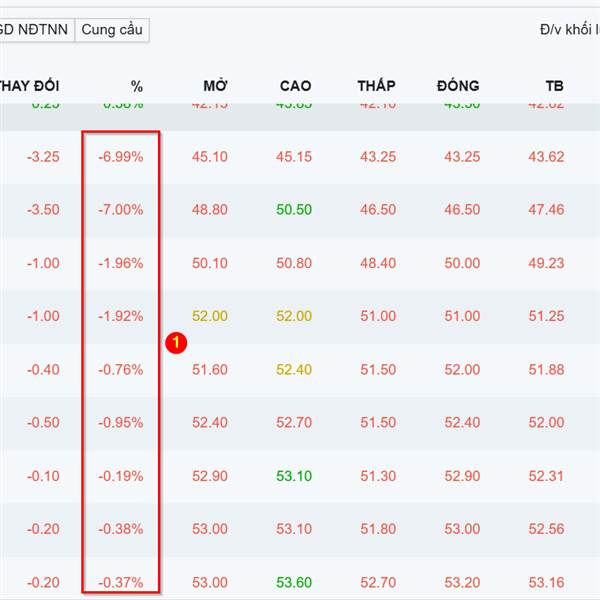Viewport: 600px width, 600px height.
Task: Sort by the THẤP column header
Action: click(377, 86)
